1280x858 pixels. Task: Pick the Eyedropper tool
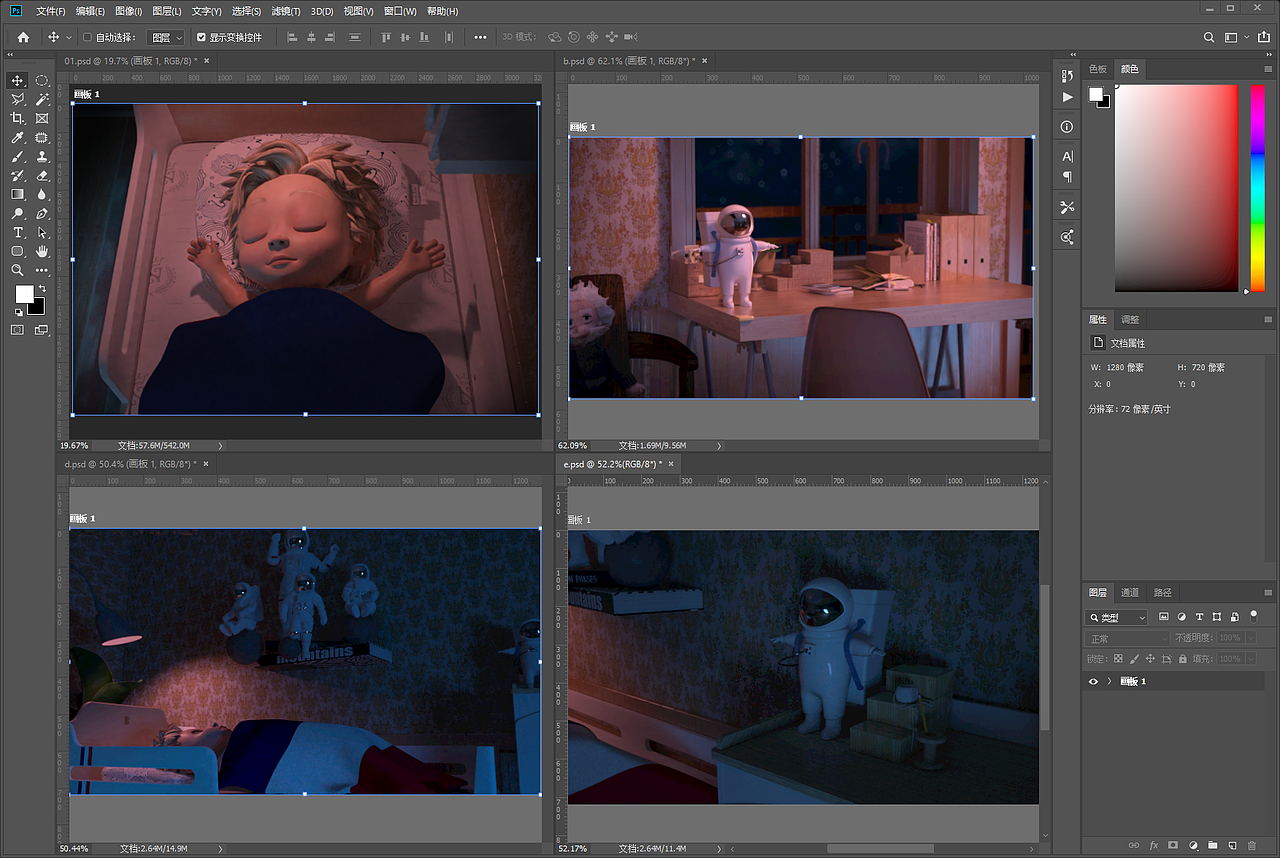tap(18, 138)
